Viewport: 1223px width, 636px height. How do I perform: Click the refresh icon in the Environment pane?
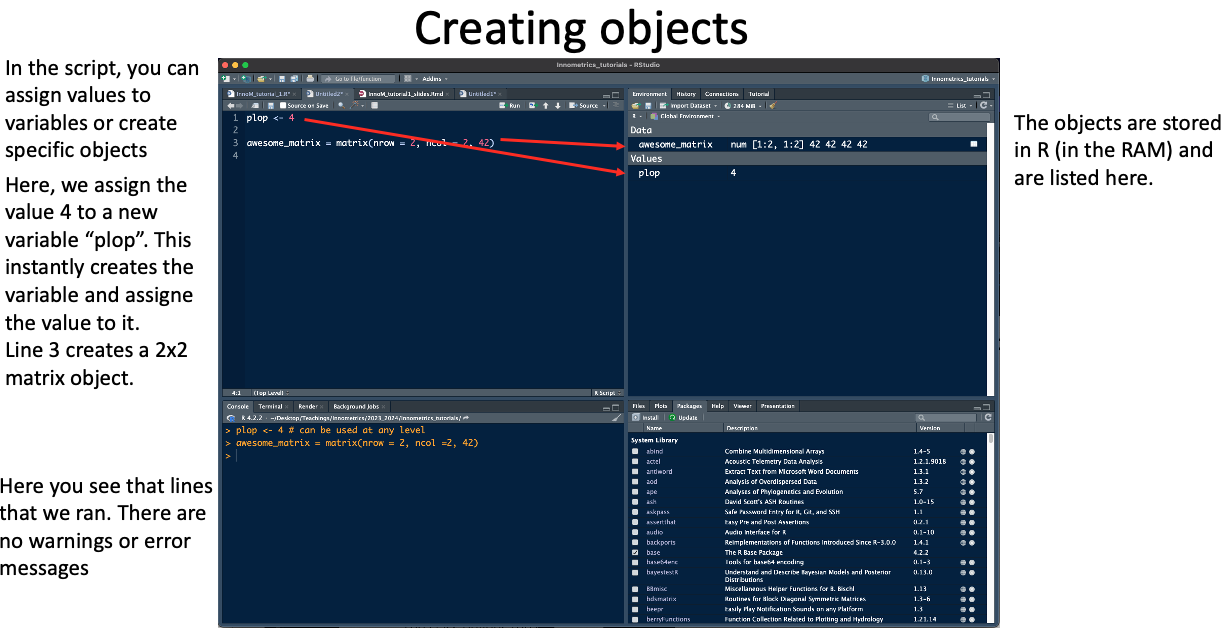[x=984, y=105]
